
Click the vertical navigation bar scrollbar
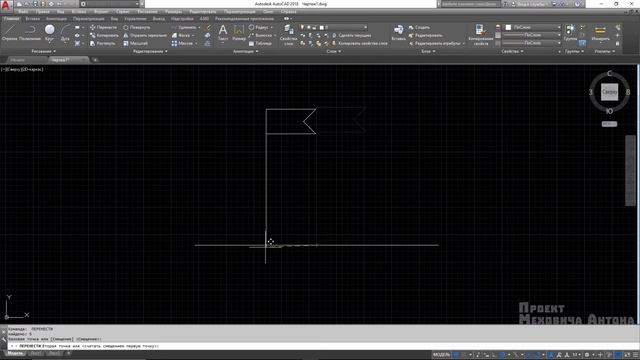631,171
